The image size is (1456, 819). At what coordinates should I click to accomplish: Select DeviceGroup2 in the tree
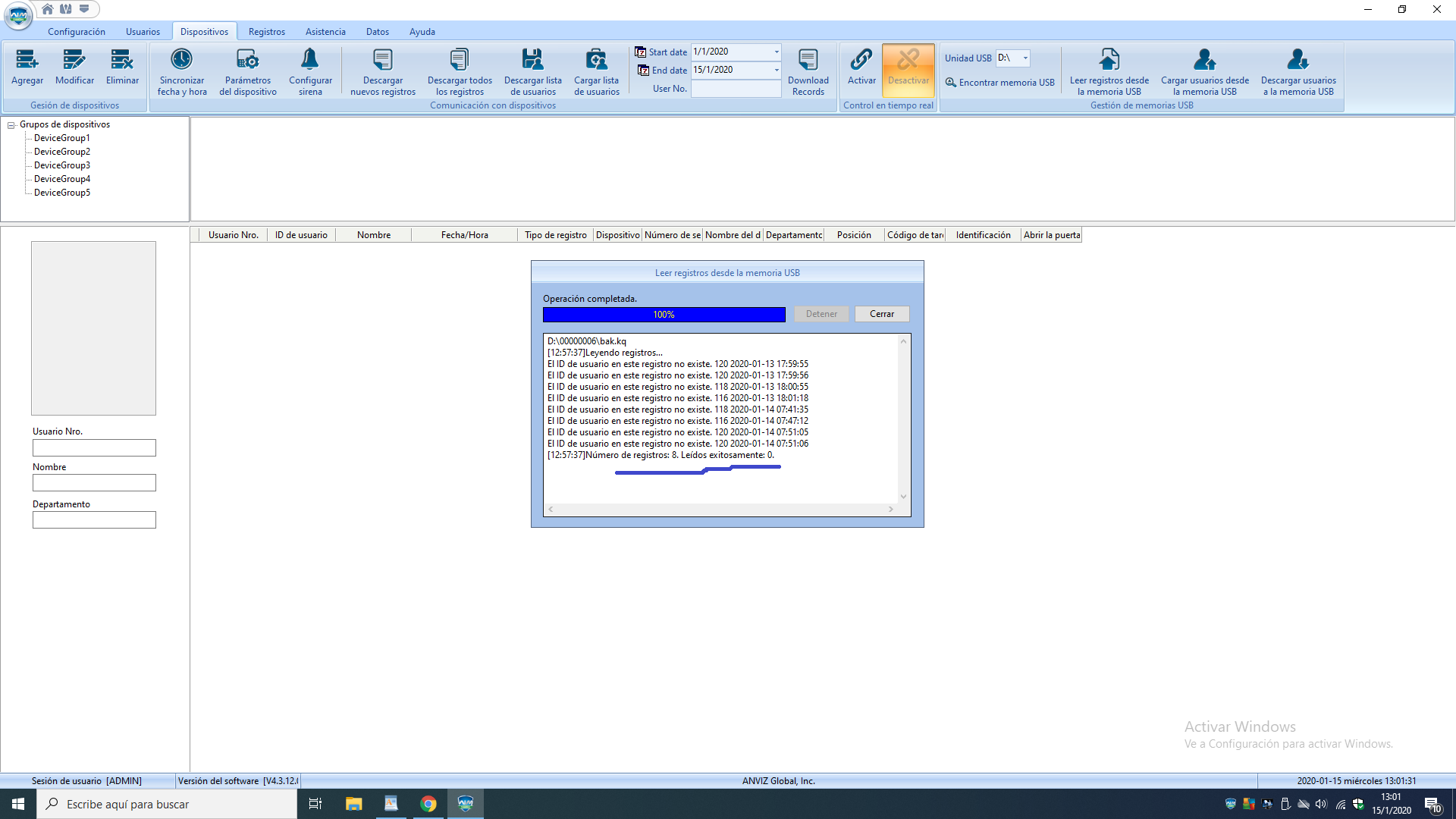coord(62,152)
